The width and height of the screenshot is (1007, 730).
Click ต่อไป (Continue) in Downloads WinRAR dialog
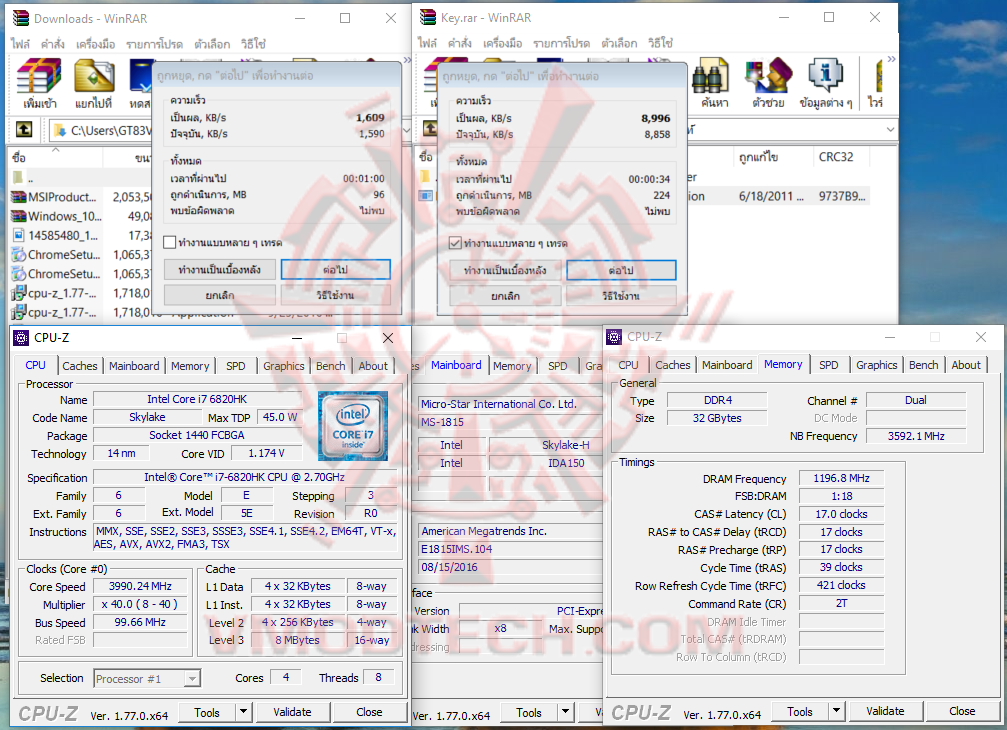click(x=335, y=270)
